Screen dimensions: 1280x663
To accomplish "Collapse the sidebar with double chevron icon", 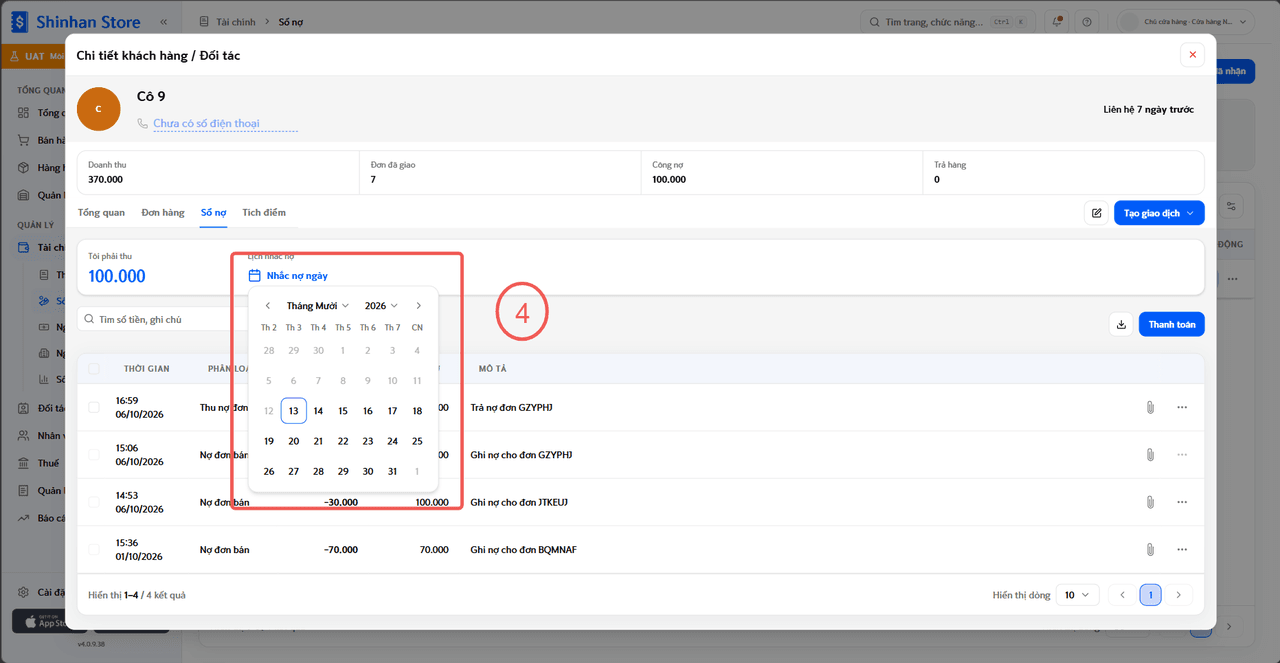I will (163, 22).
